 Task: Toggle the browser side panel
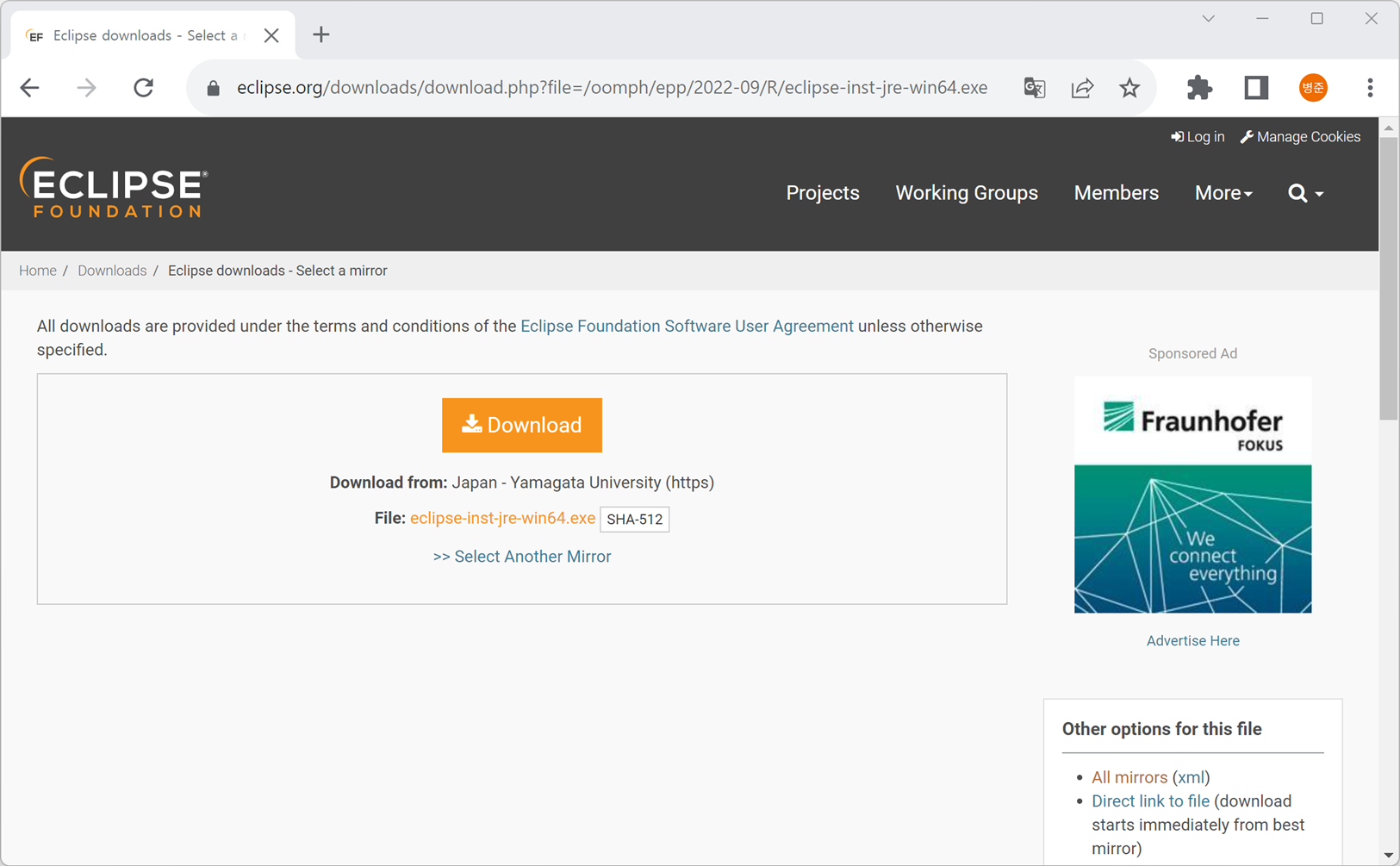tap(1256, 88)
